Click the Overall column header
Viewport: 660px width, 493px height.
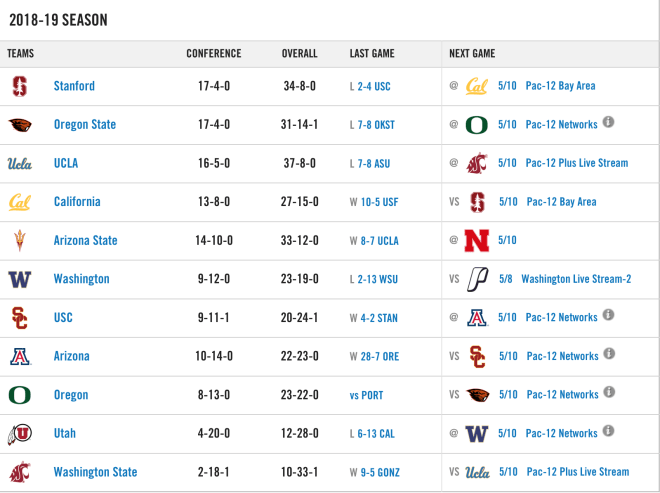[x=299, y=53]
